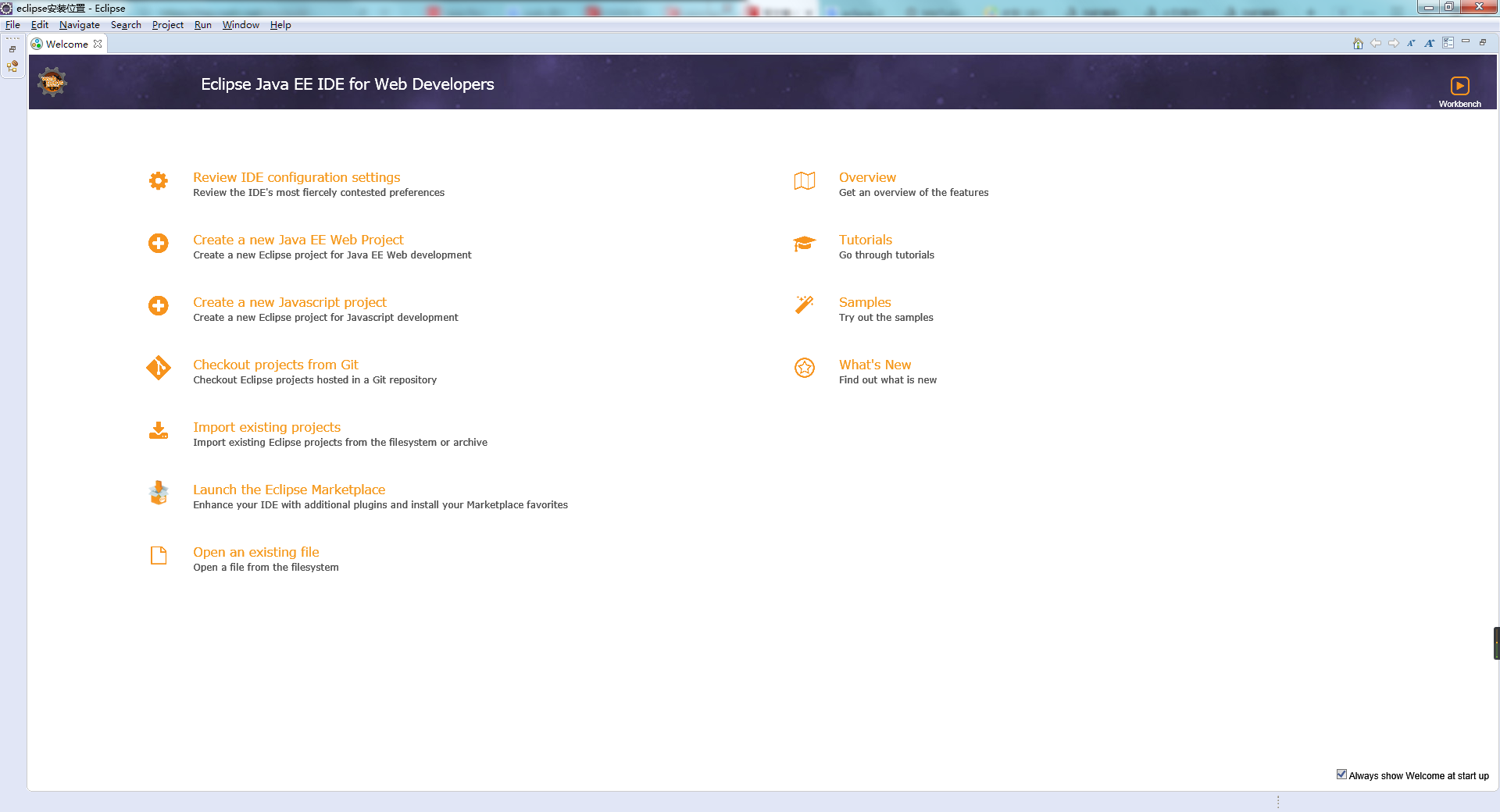Open the 'Open an existing file' link
Screen dimensions: 1500x812
pos(256,552)
